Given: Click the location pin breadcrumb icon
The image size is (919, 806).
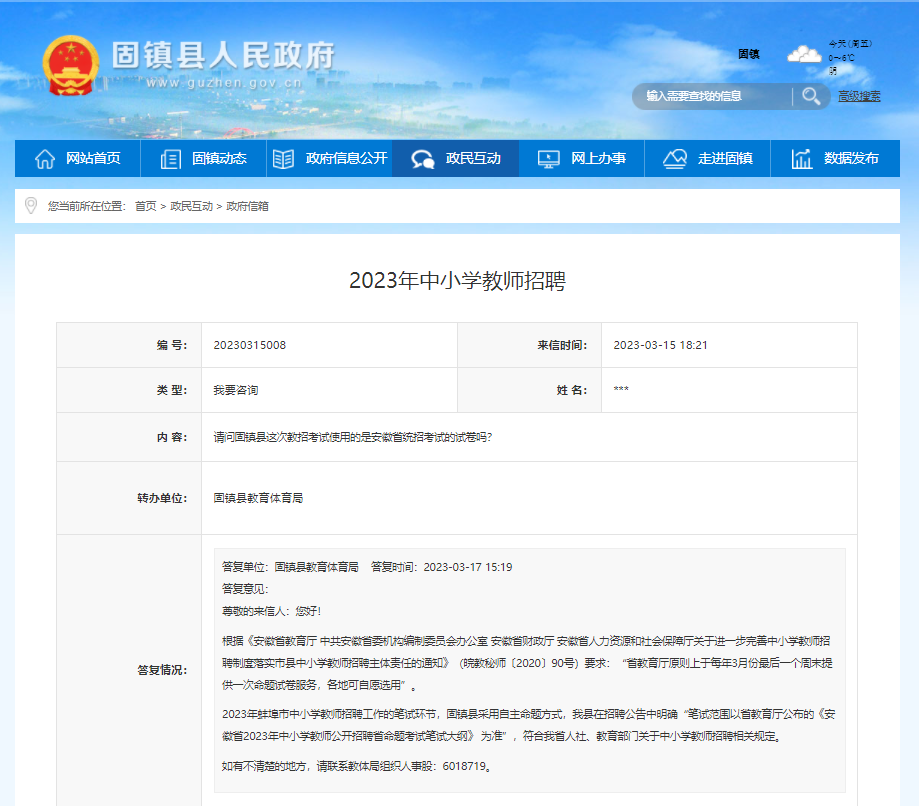Looking at the screenshot, I should [30, 205].
